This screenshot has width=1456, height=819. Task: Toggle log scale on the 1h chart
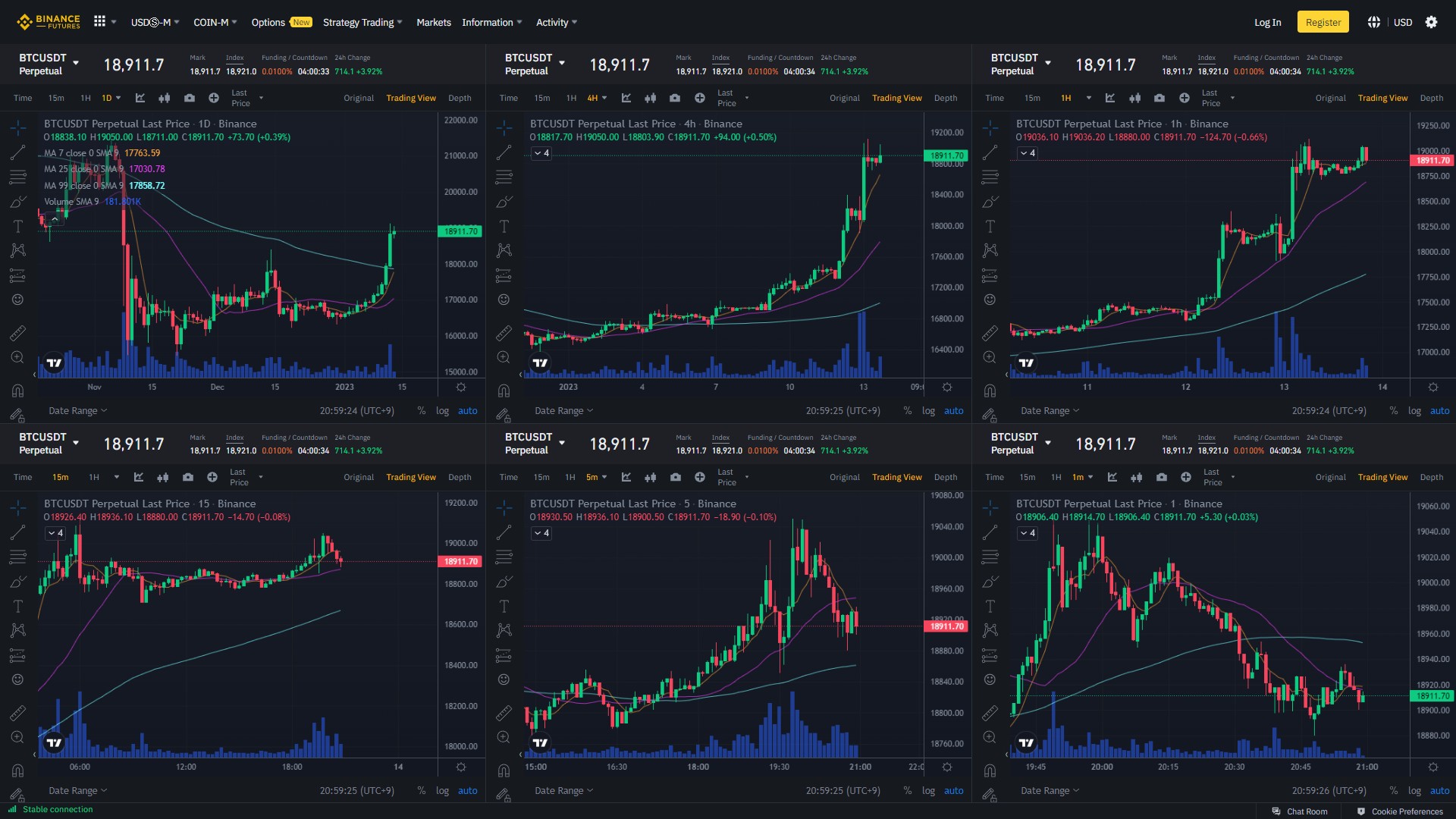pos(1414,410)
